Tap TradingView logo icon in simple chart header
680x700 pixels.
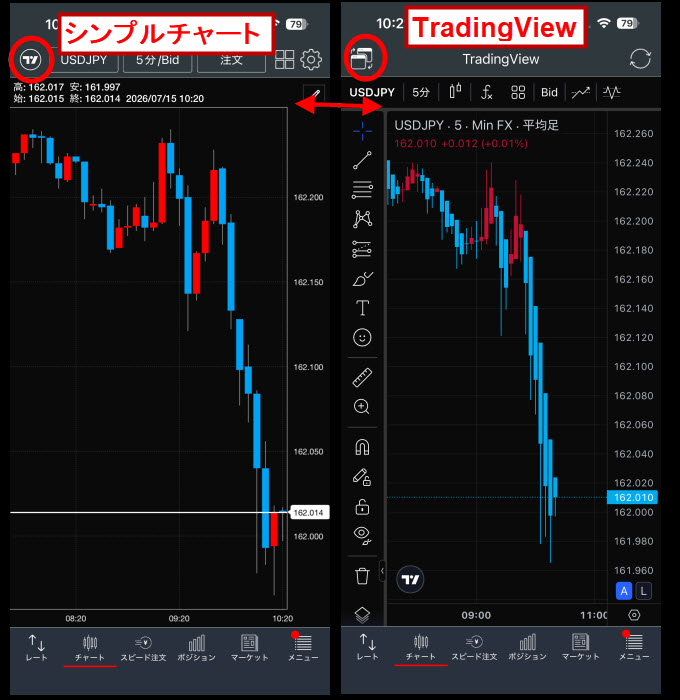point(31,59)
